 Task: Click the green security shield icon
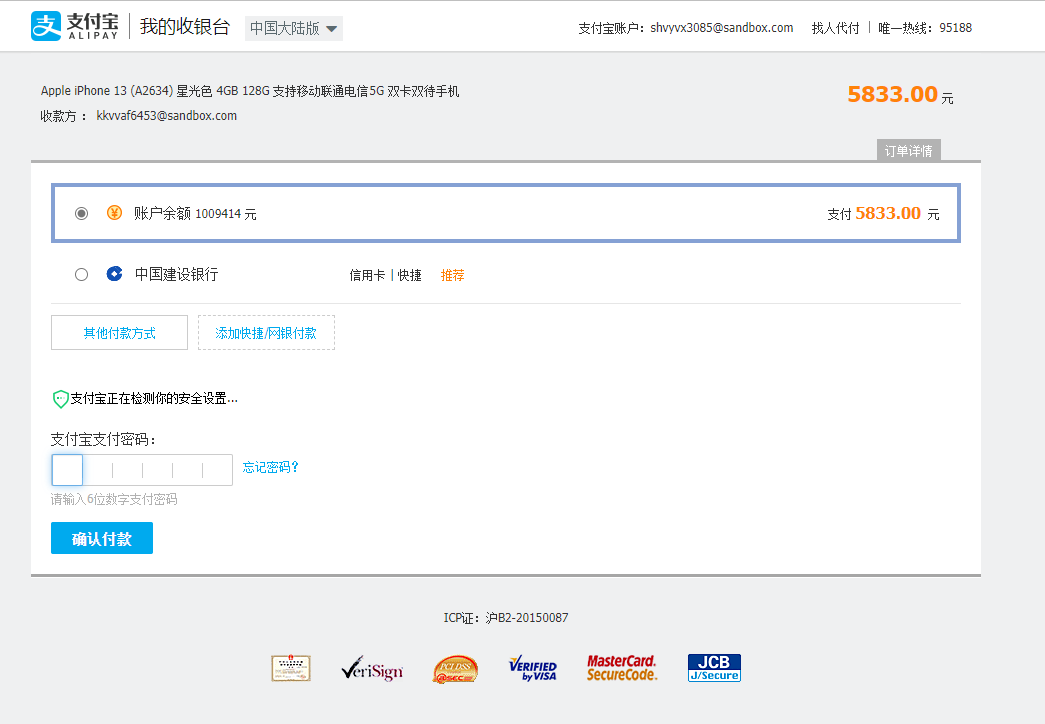click(60, 399)
